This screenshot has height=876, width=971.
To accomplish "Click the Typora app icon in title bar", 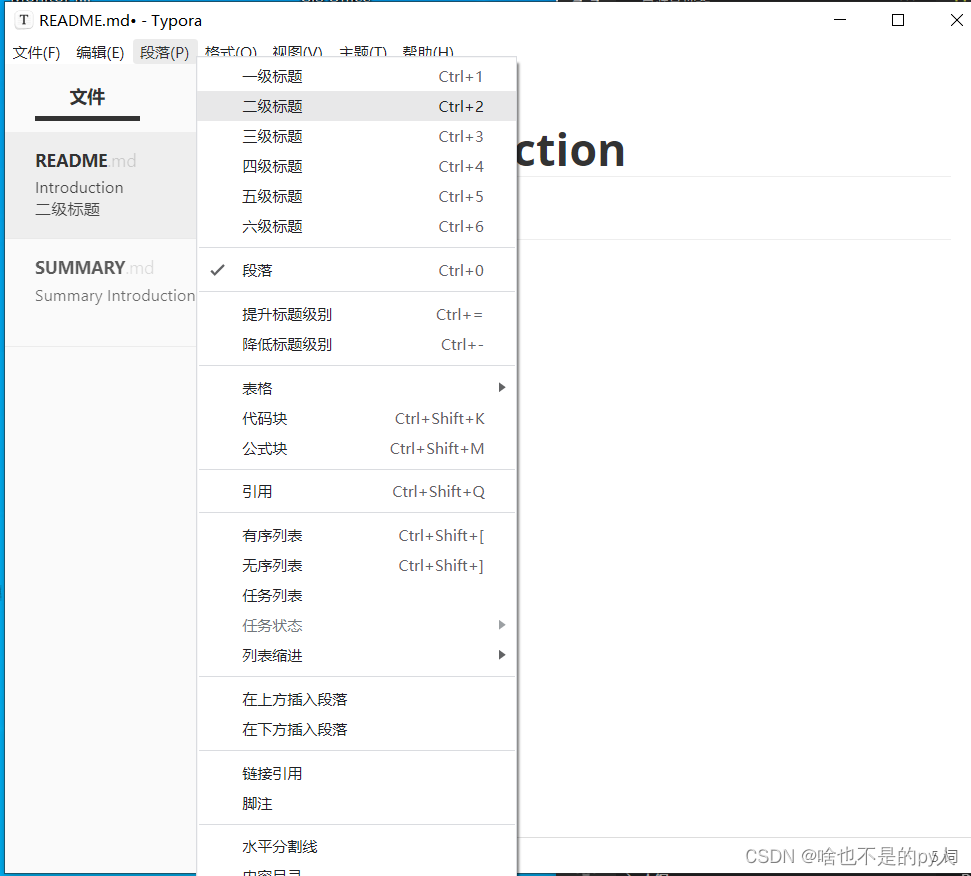I will click(x=22, y=20).
